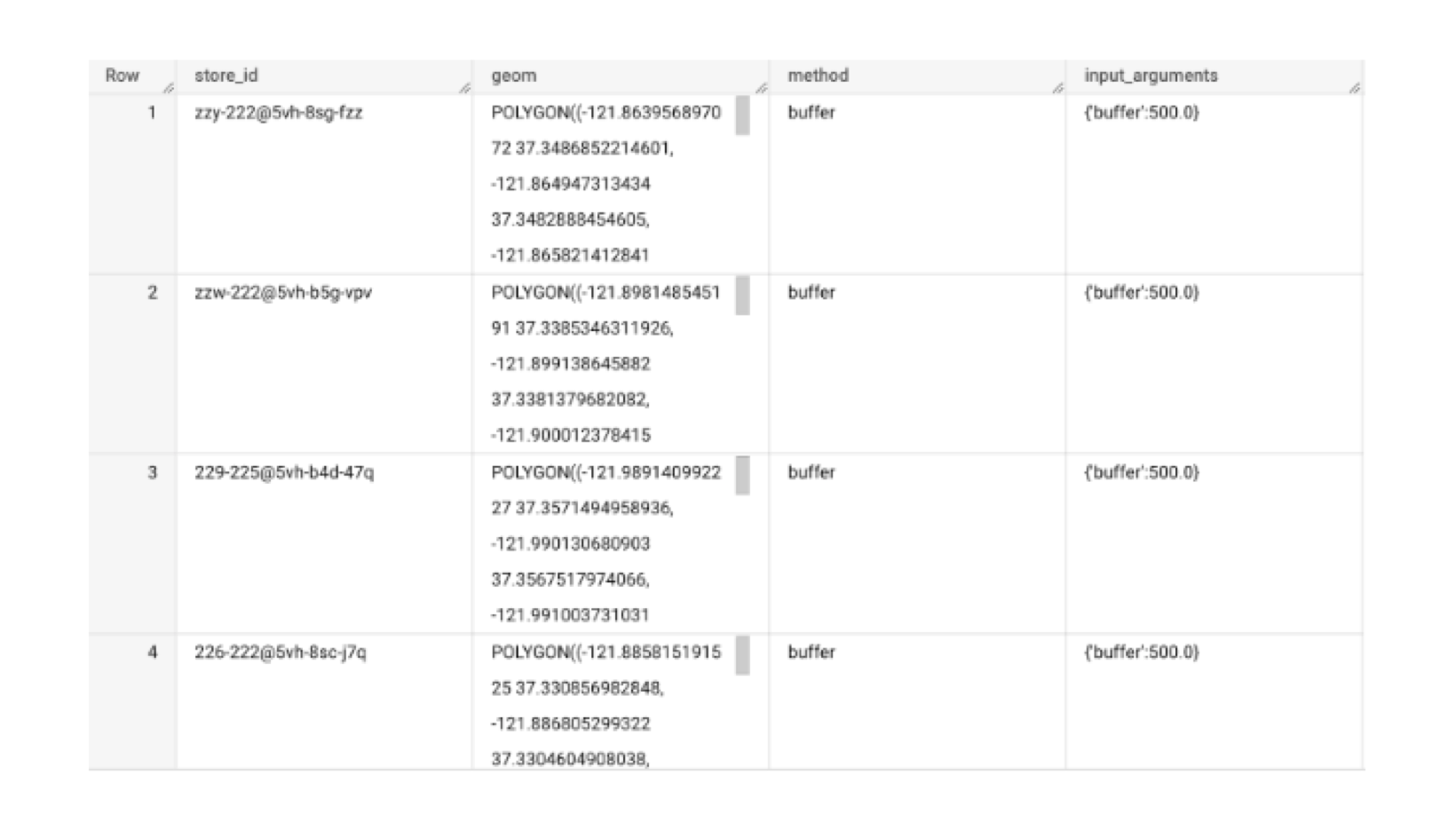
Task: Click store ID zzy-222@5vh-8sg-fzz
Action: (279, 113)
